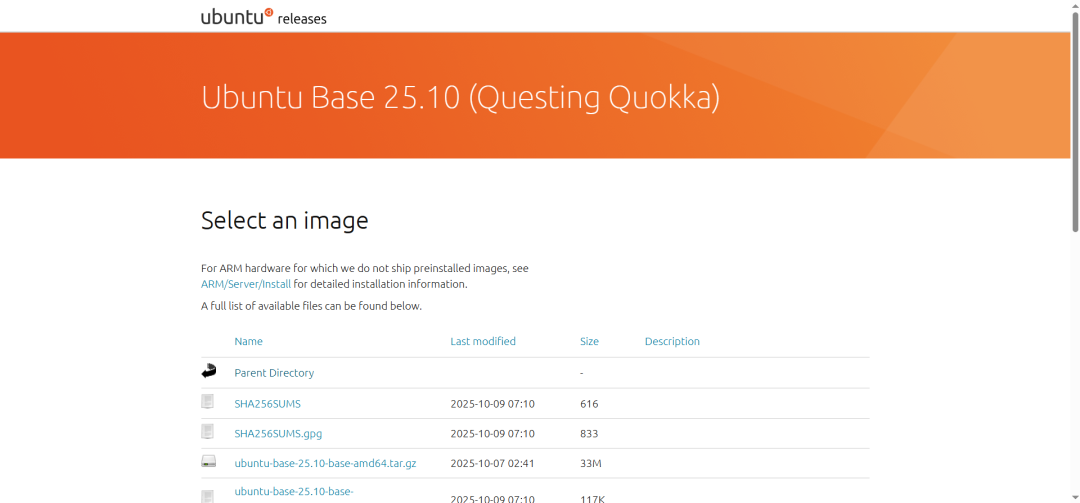The image size is (1080, 503).
Task: Click the partially visible bottom file icon
Action: [208, 496]
